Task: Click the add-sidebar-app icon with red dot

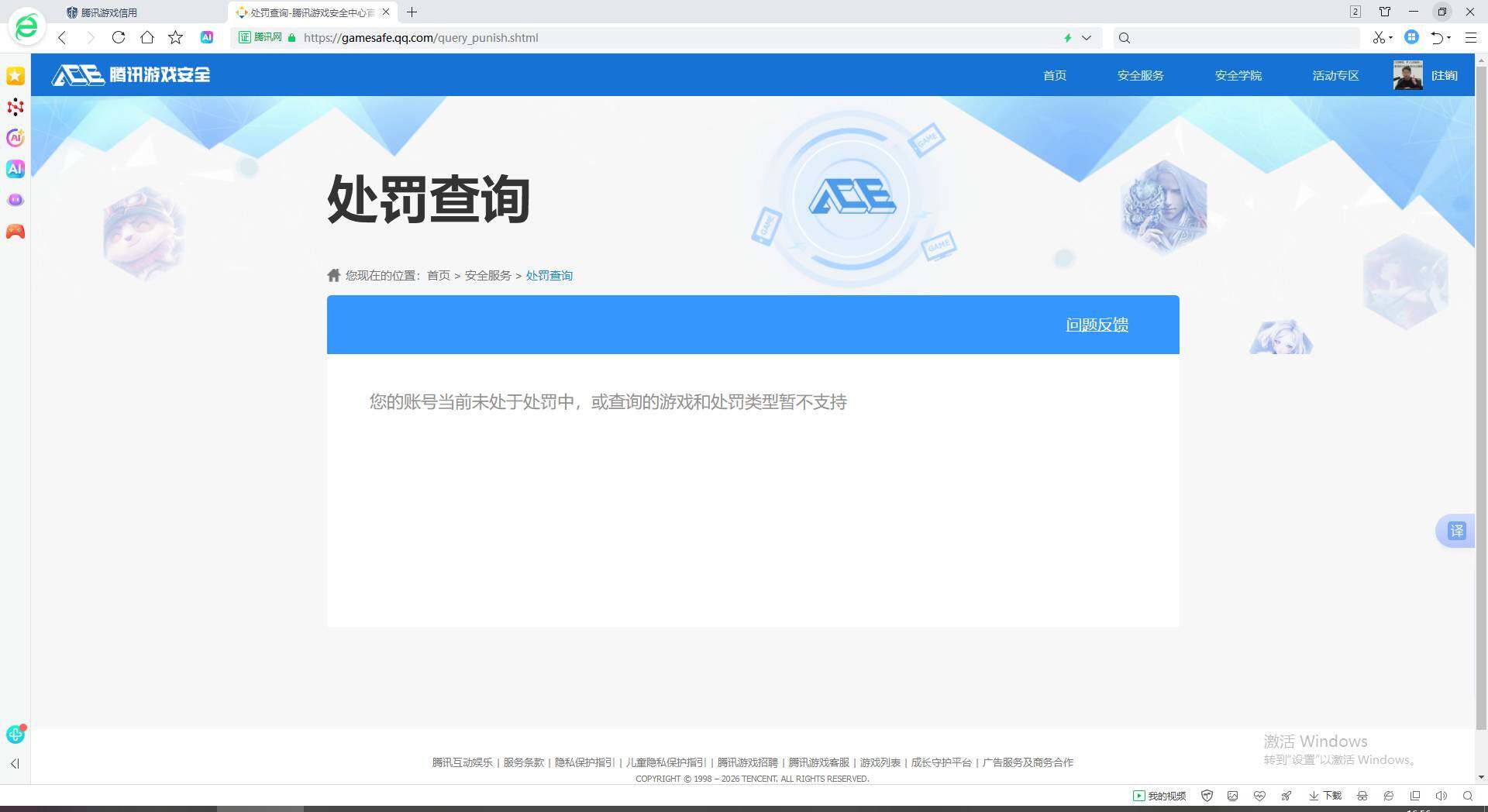Action: click(15, 734)
